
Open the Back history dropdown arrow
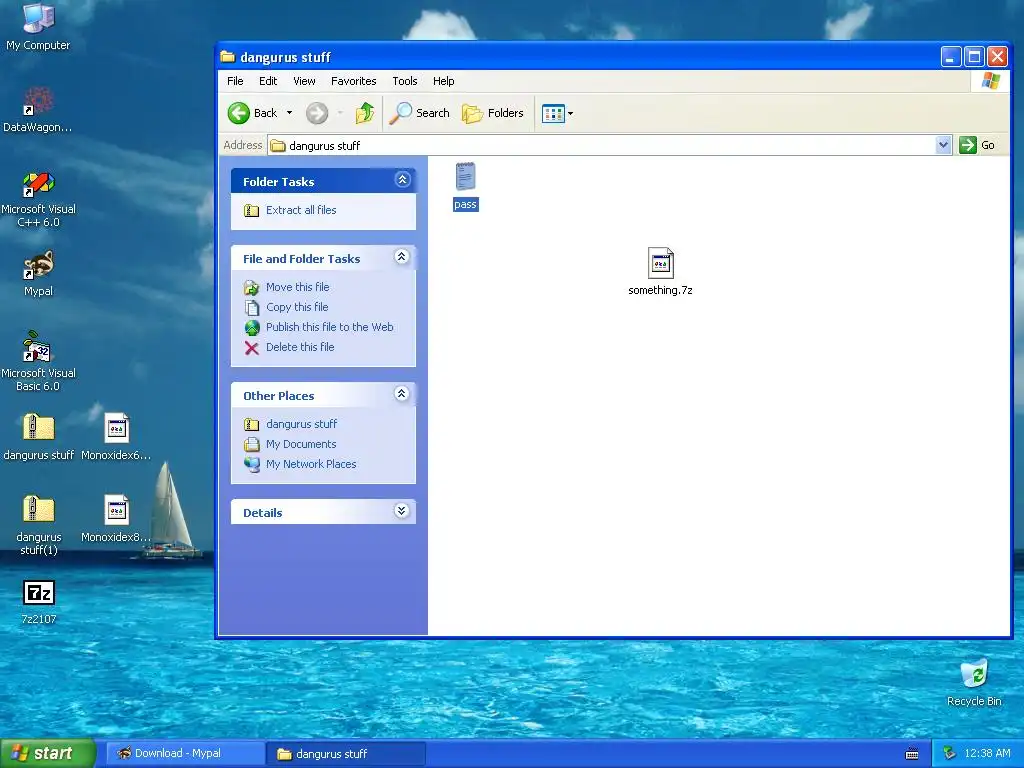(x=289, y=113)
